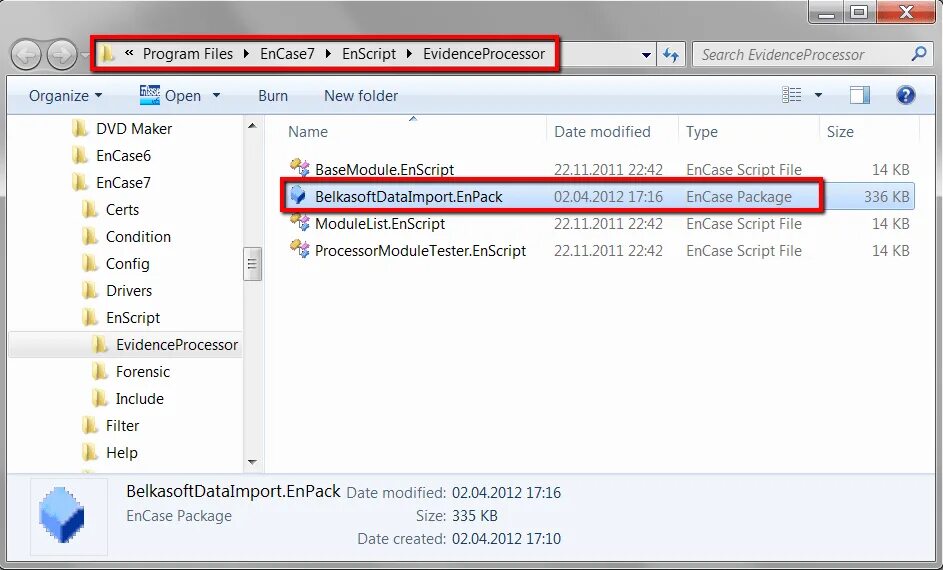Screen dimensions: 943x570
Task: Click the EnCase6 folder icon
Action: [79, 156]
